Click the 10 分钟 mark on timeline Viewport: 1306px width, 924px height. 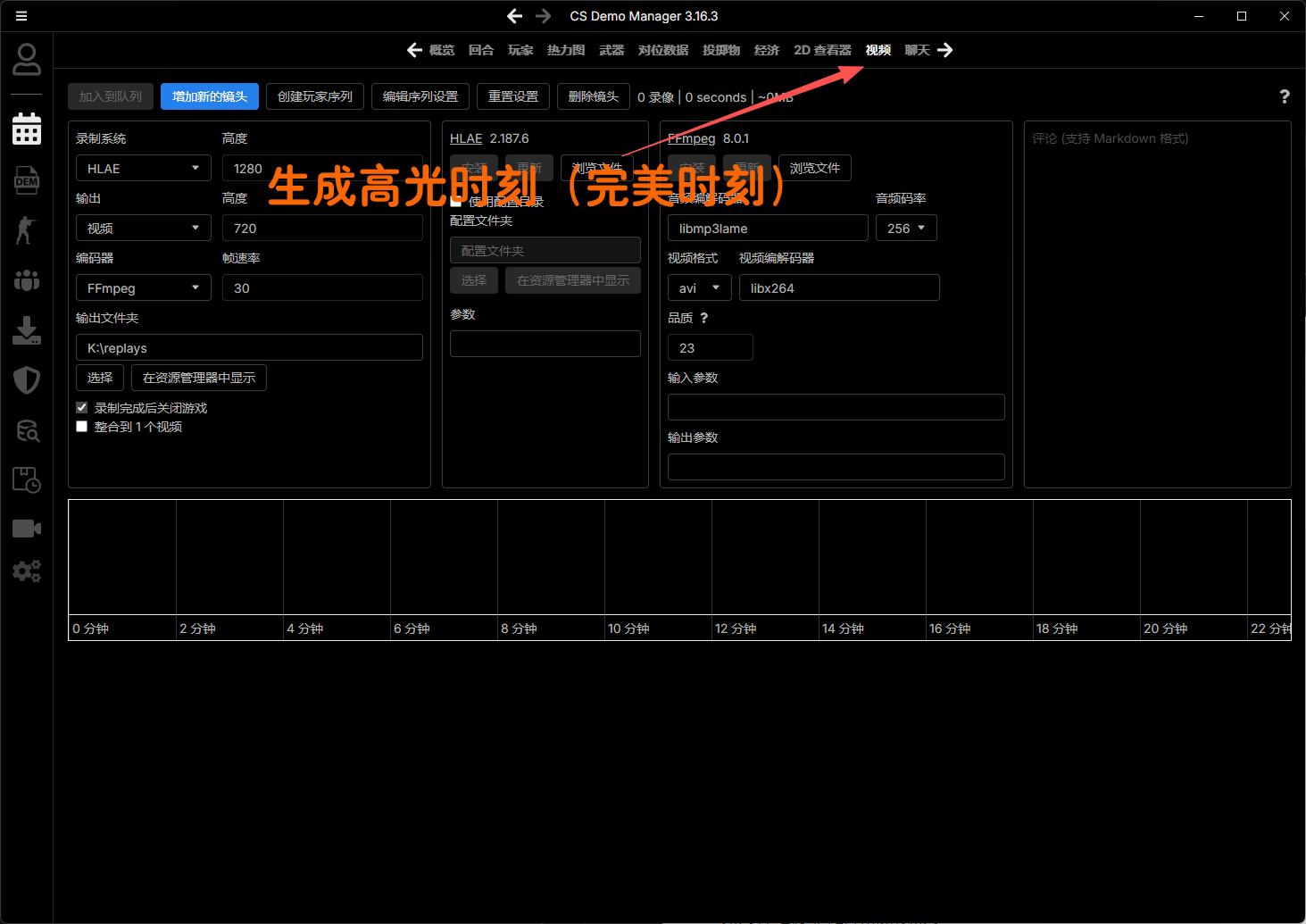pyautogui.click(x=628, y=628)
